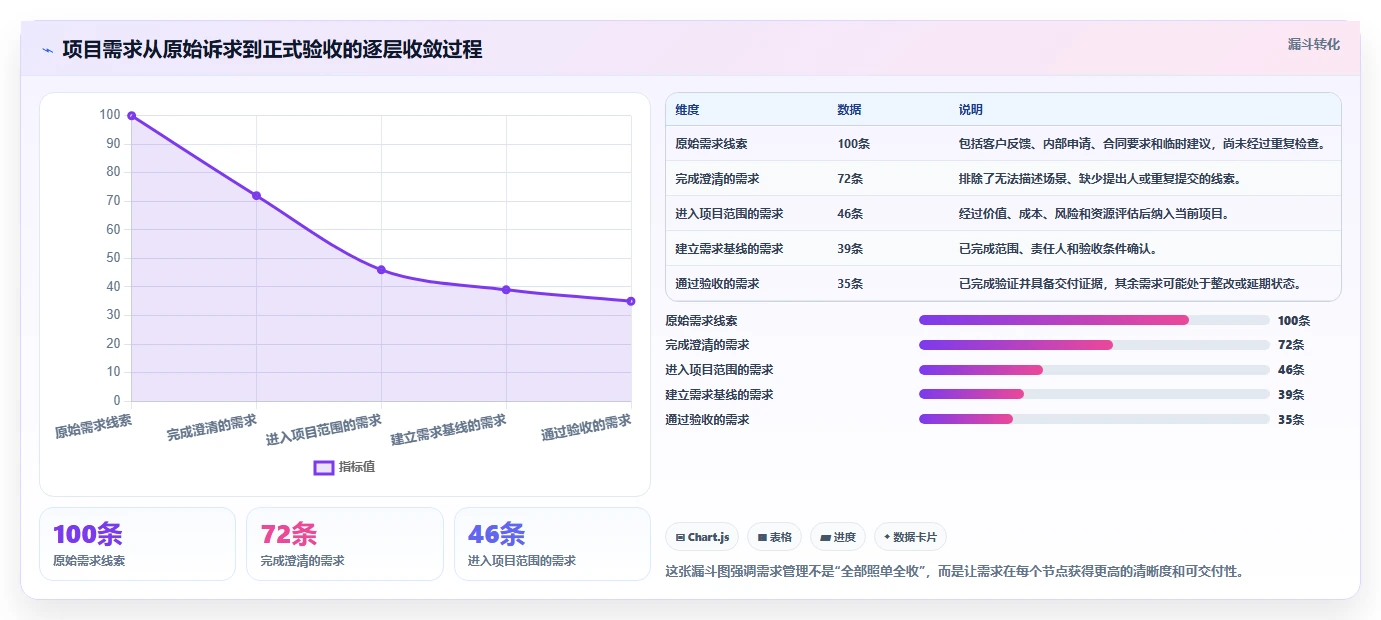The height and width of the screenshot is (620, 1381).
Task: Click the footer note starting 这张漏斗图强调
Action: pyautogui.click(x=954, y=572)
